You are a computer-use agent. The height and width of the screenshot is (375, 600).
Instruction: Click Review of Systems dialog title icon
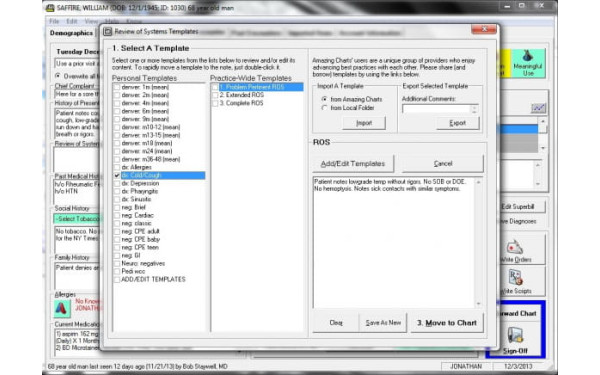click(x=108, y=31)
